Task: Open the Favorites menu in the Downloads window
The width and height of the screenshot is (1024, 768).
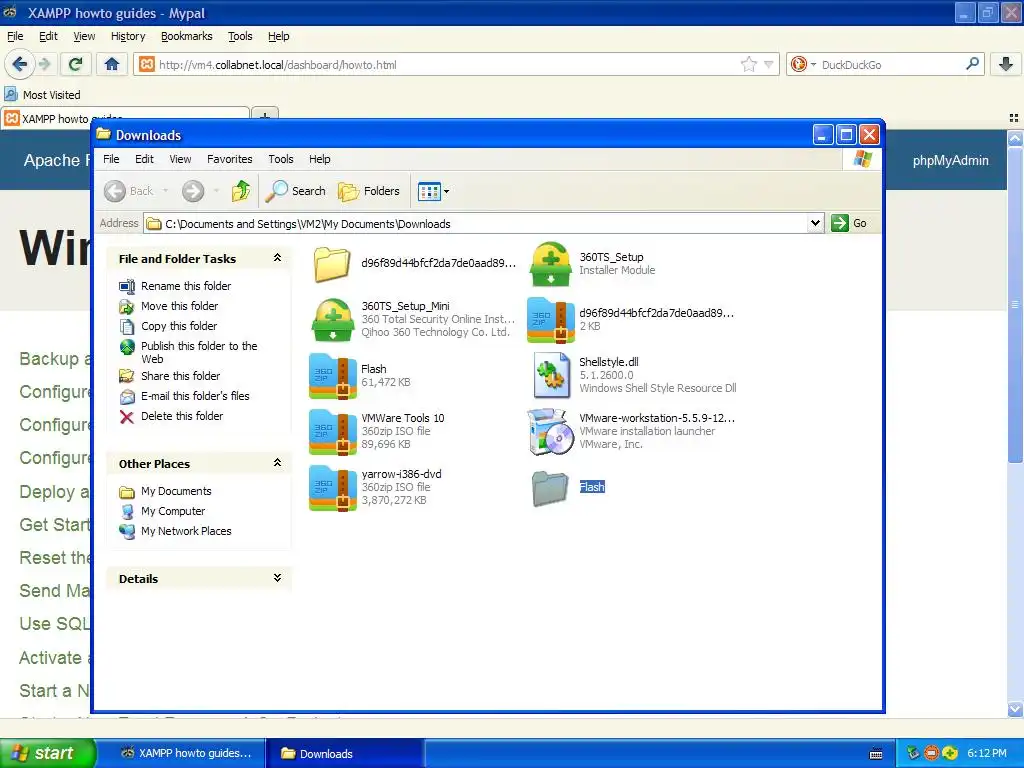Action: pyautogui.click(x=229, y=159)
